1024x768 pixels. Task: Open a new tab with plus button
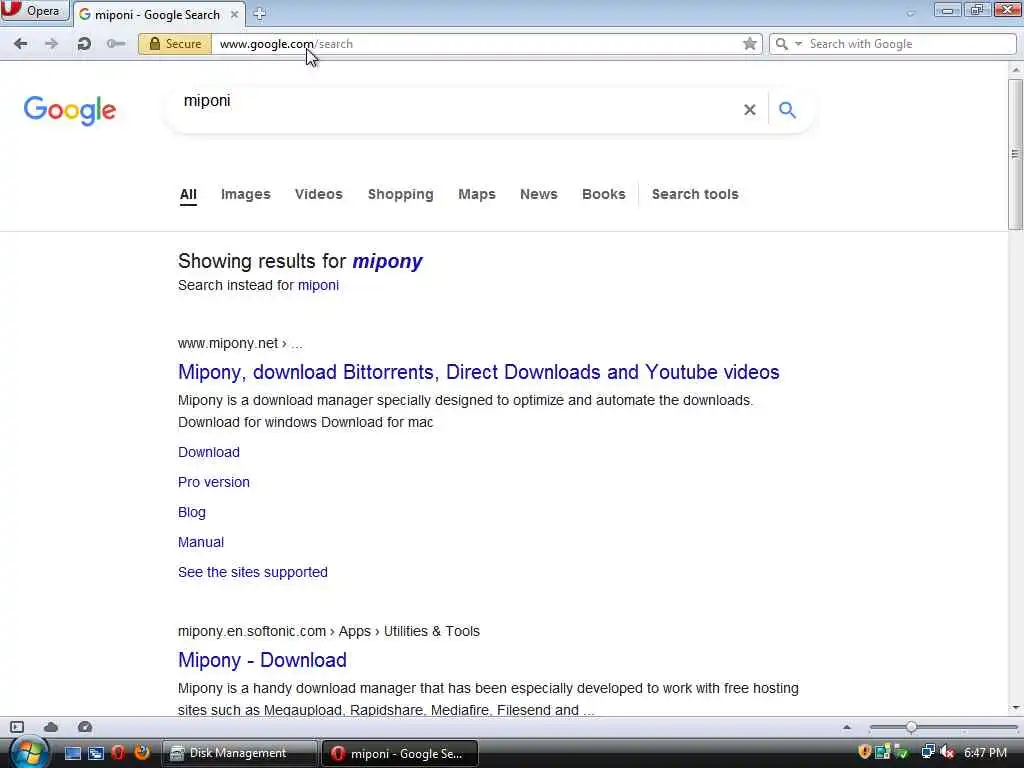pyautogui.click(x=259, y=14)
